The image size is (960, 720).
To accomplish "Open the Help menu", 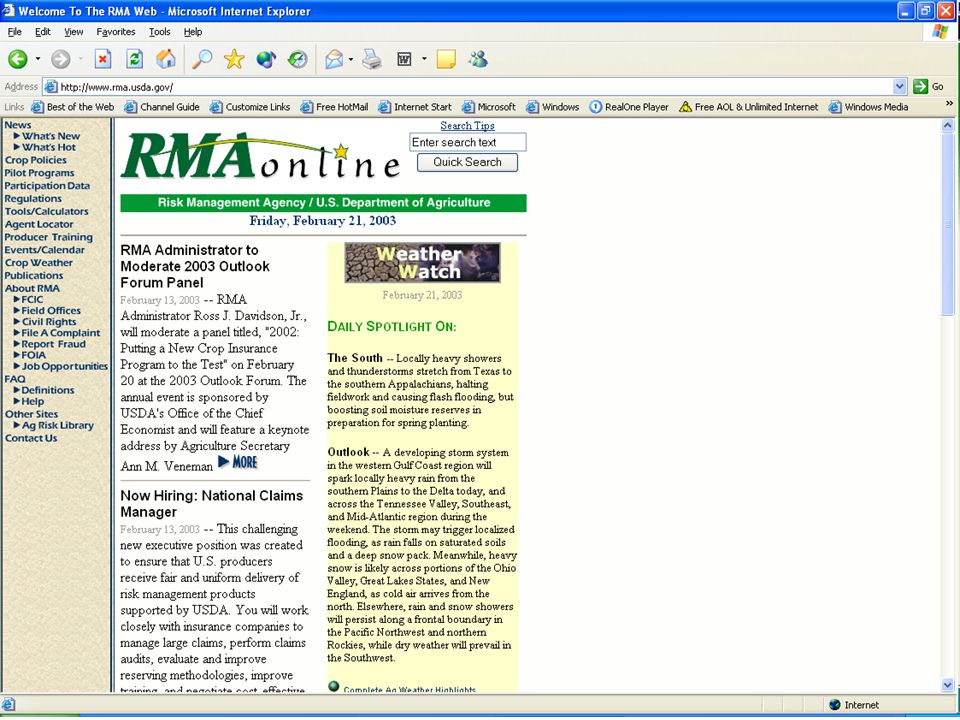I will click(x=193, y=32).
